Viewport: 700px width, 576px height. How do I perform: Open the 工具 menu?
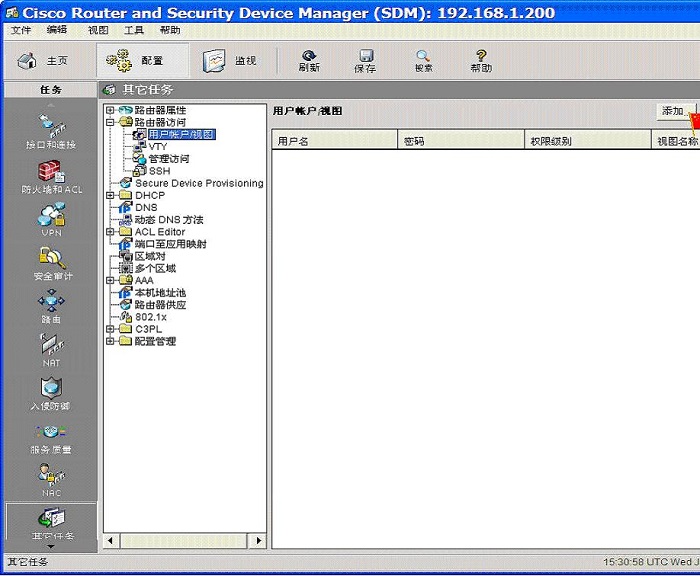coord(134,30)
